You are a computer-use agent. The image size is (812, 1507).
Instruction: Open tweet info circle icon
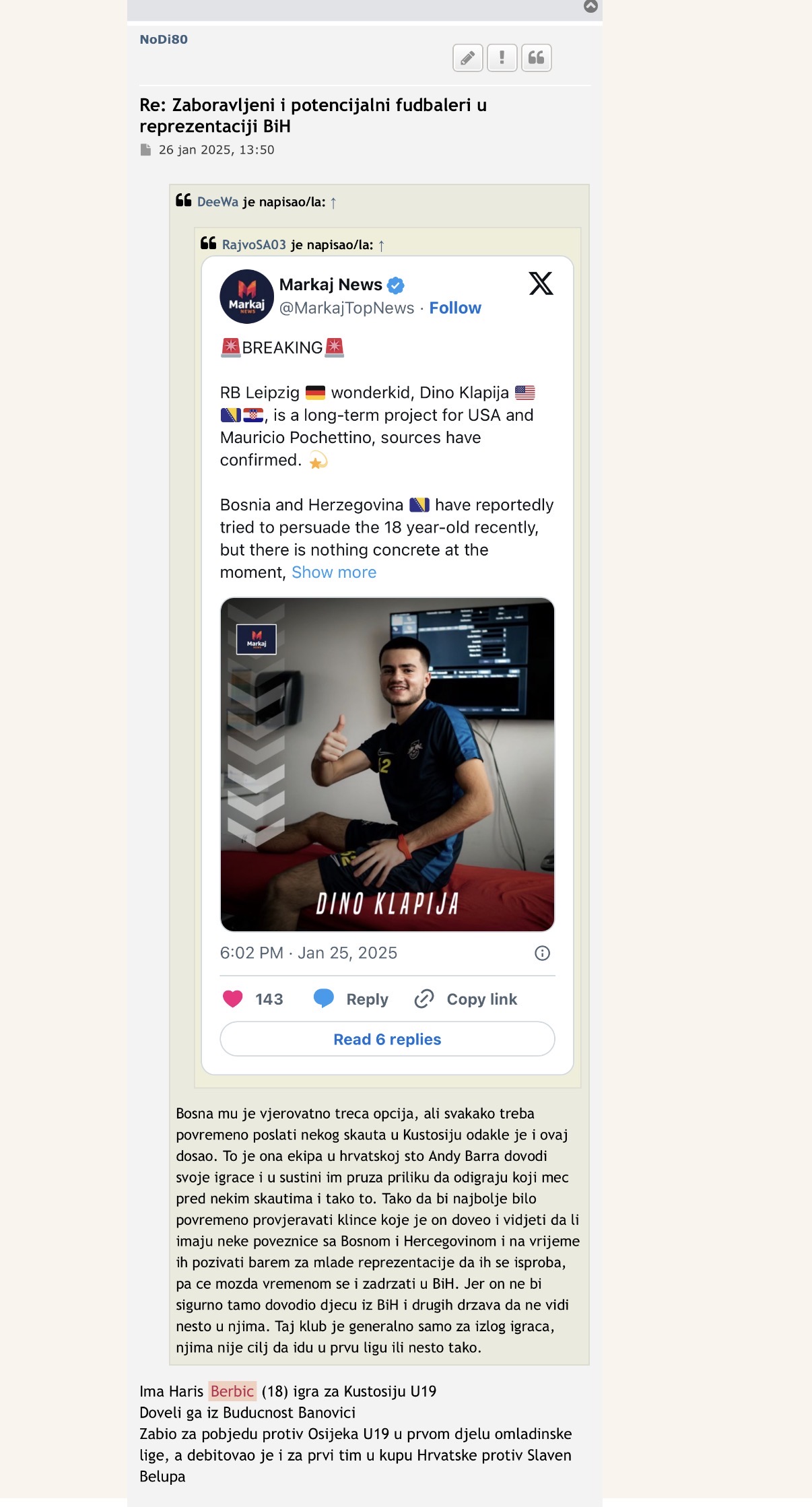tap(542, 953)
